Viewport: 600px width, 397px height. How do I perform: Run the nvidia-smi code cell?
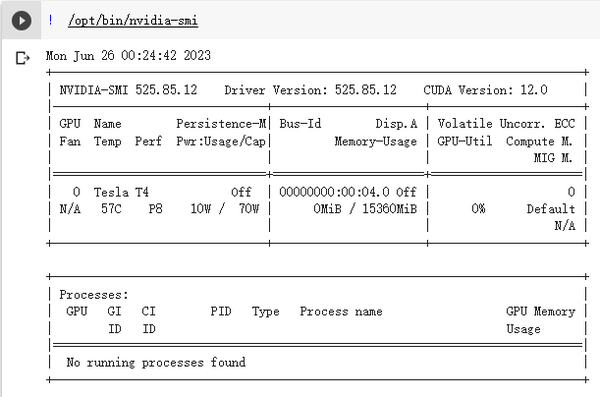tap(21, 20)
